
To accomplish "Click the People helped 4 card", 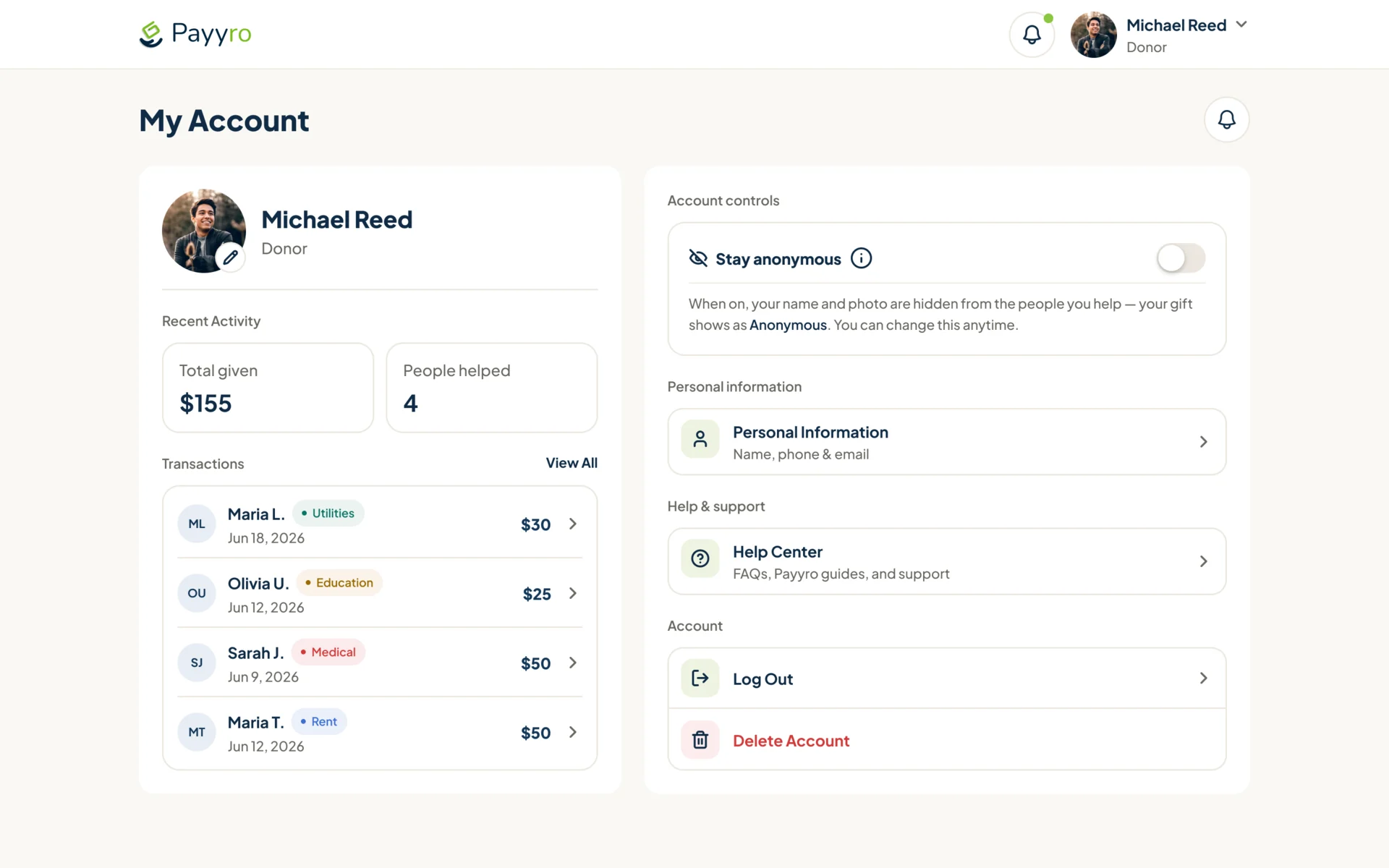I will [x=492, y=388].
